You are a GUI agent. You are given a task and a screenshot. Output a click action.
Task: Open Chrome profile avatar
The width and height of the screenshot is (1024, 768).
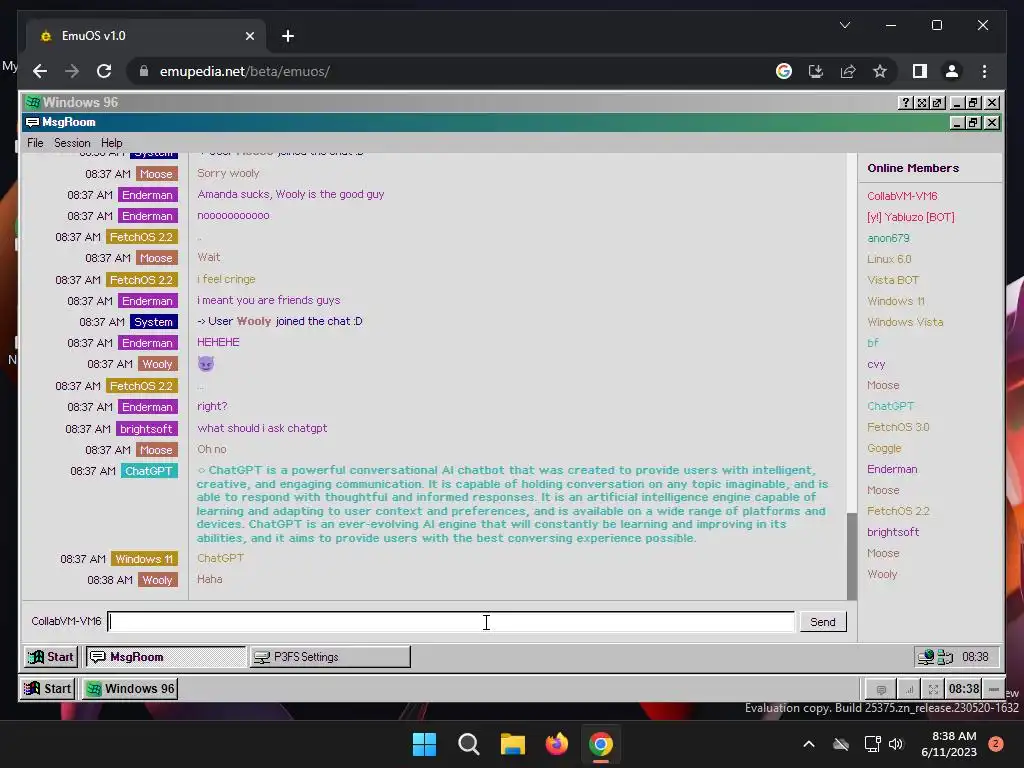tap(952, 71)
